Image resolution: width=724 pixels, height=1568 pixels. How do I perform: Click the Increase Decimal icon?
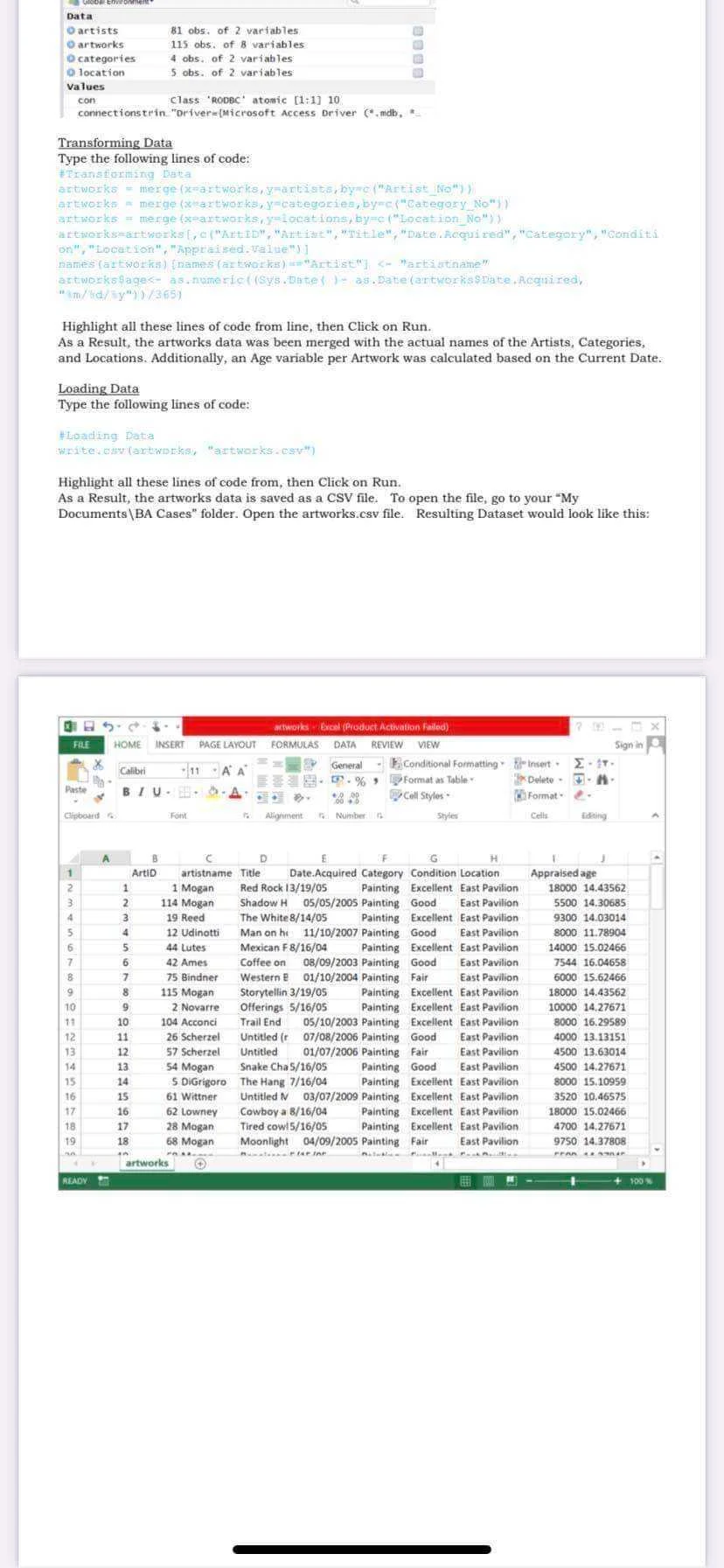(336, 796)
